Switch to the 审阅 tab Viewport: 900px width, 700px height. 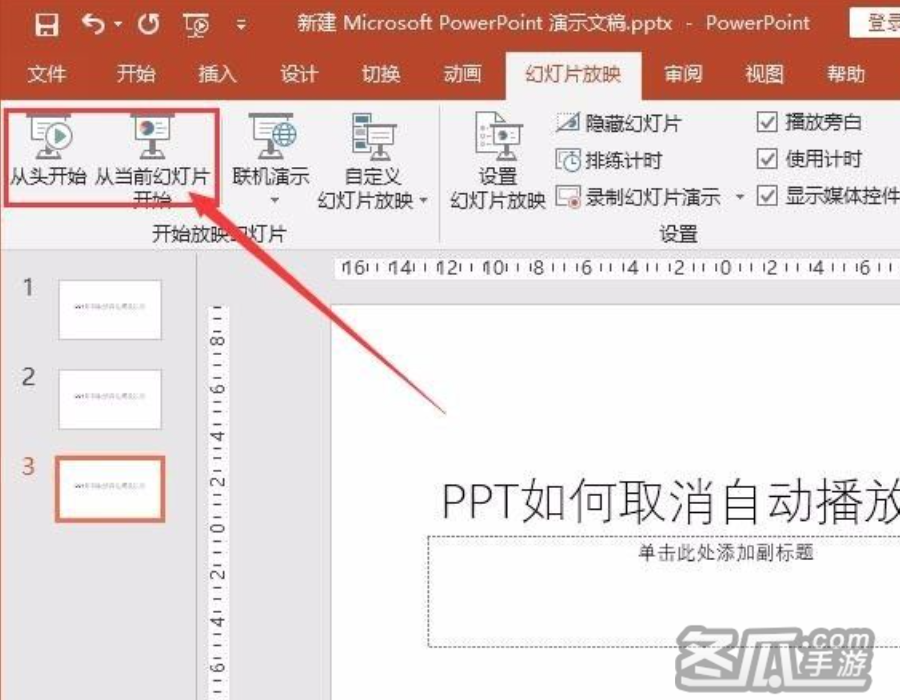click(x=683, y=74)
